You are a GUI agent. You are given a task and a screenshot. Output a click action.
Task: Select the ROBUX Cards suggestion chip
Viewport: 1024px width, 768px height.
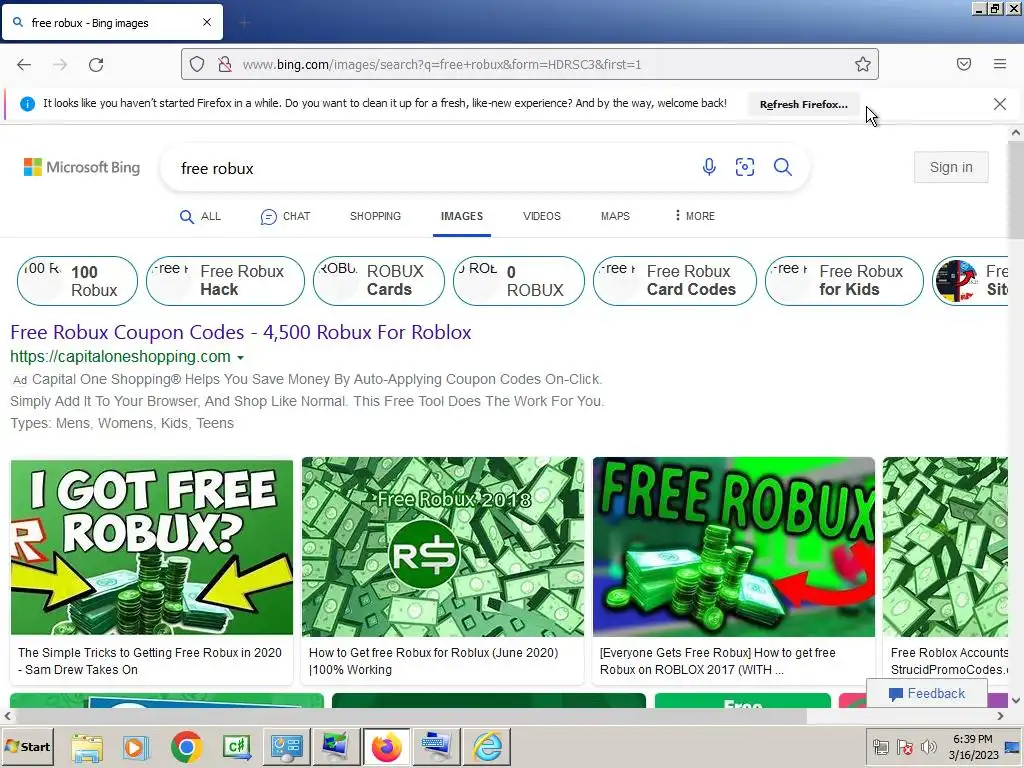click(379, 281)
